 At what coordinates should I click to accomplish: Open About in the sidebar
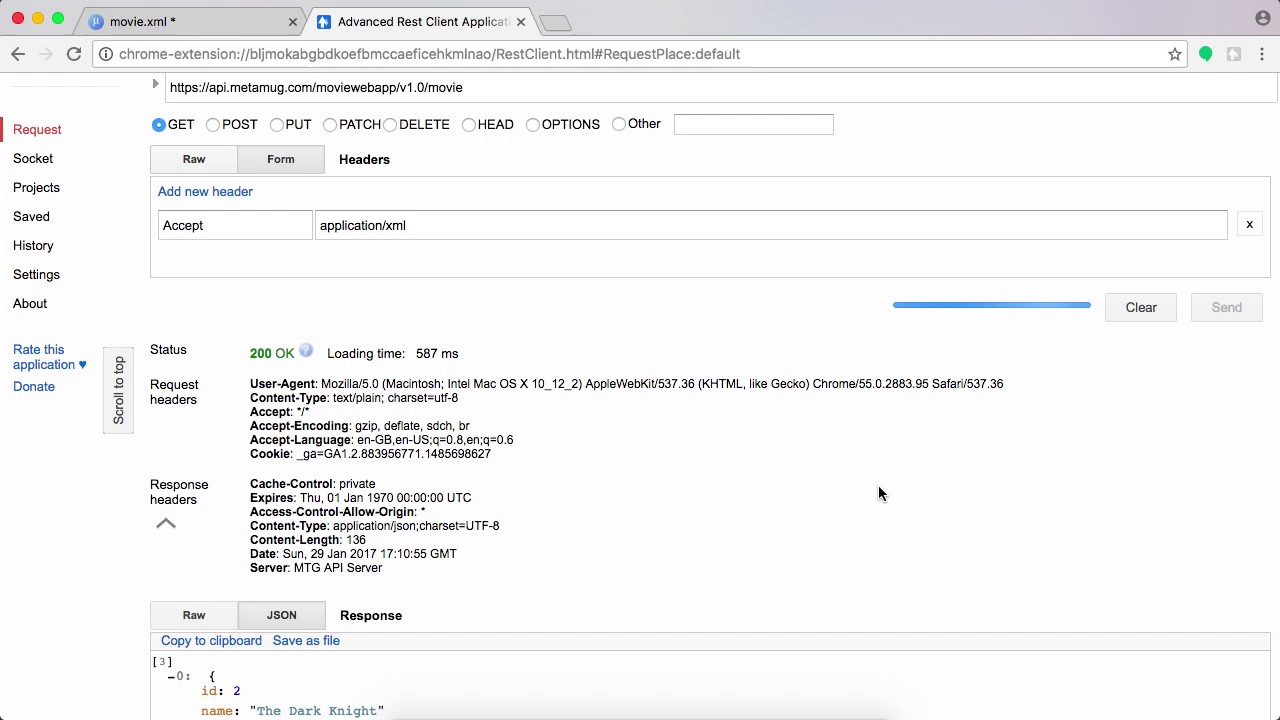click(30, 303)
